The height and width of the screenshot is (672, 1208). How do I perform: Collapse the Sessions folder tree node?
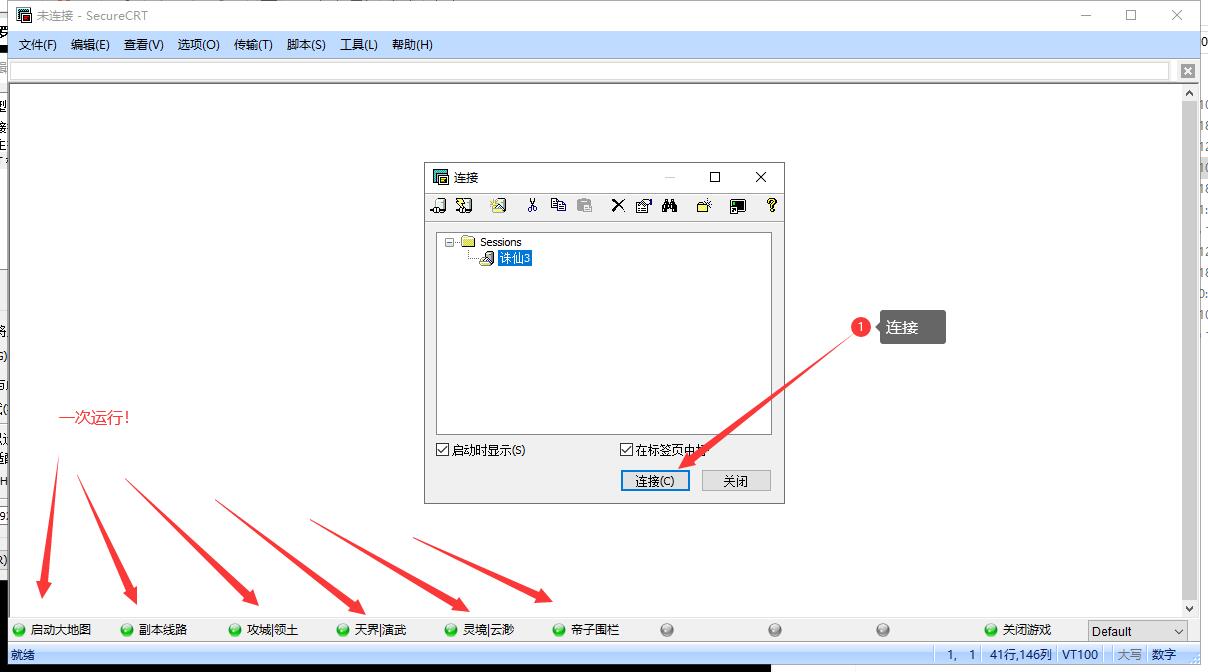[x=450, y=242]
